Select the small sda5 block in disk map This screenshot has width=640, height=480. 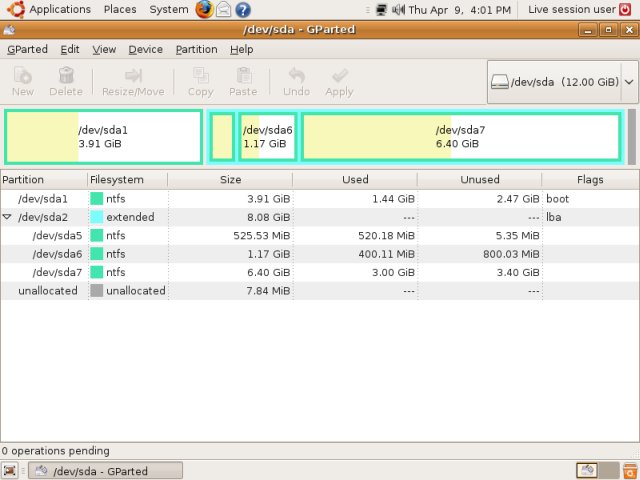point(222,137)
